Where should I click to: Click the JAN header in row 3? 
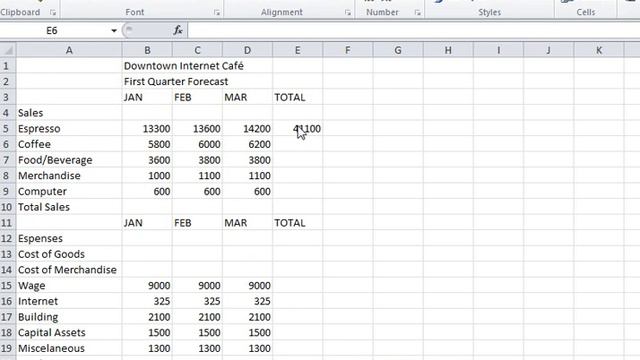pyautogui.click(x=147, y=97)
